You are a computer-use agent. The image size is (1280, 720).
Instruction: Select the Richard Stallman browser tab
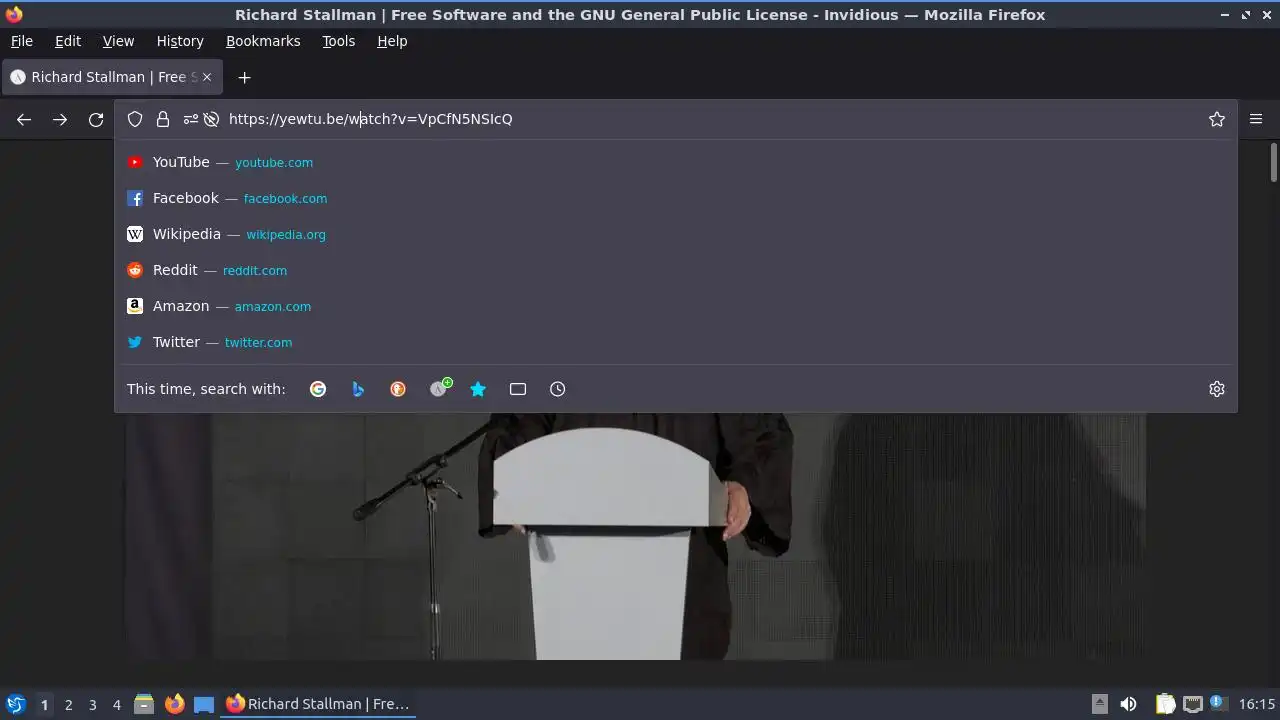point(112,77)
